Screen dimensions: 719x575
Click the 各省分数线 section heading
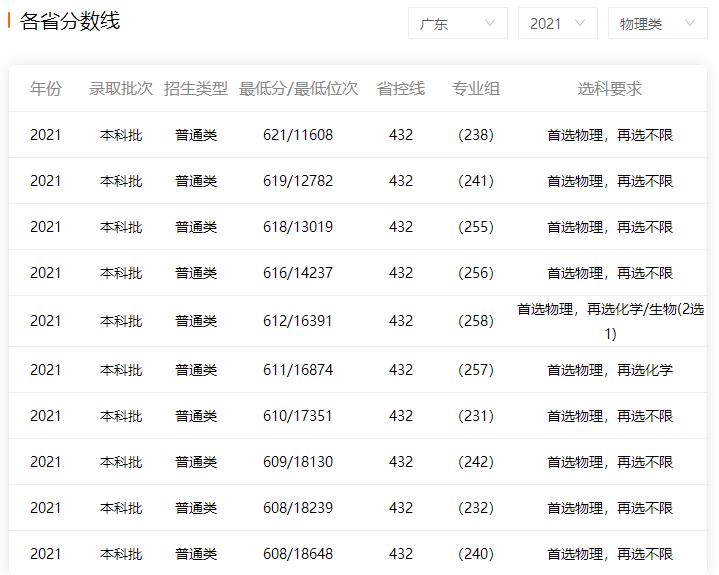(x=70, y=21)
